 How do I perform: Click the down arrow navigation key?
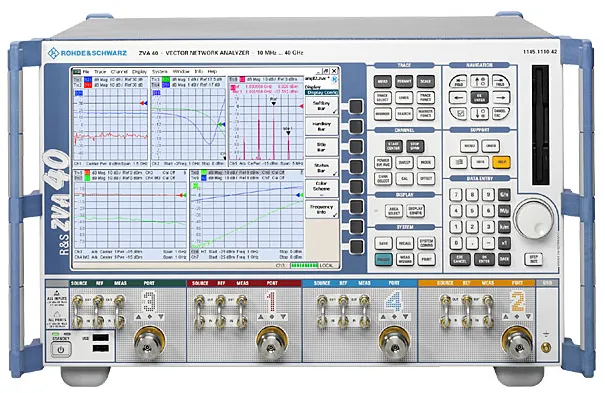(479, 113)
